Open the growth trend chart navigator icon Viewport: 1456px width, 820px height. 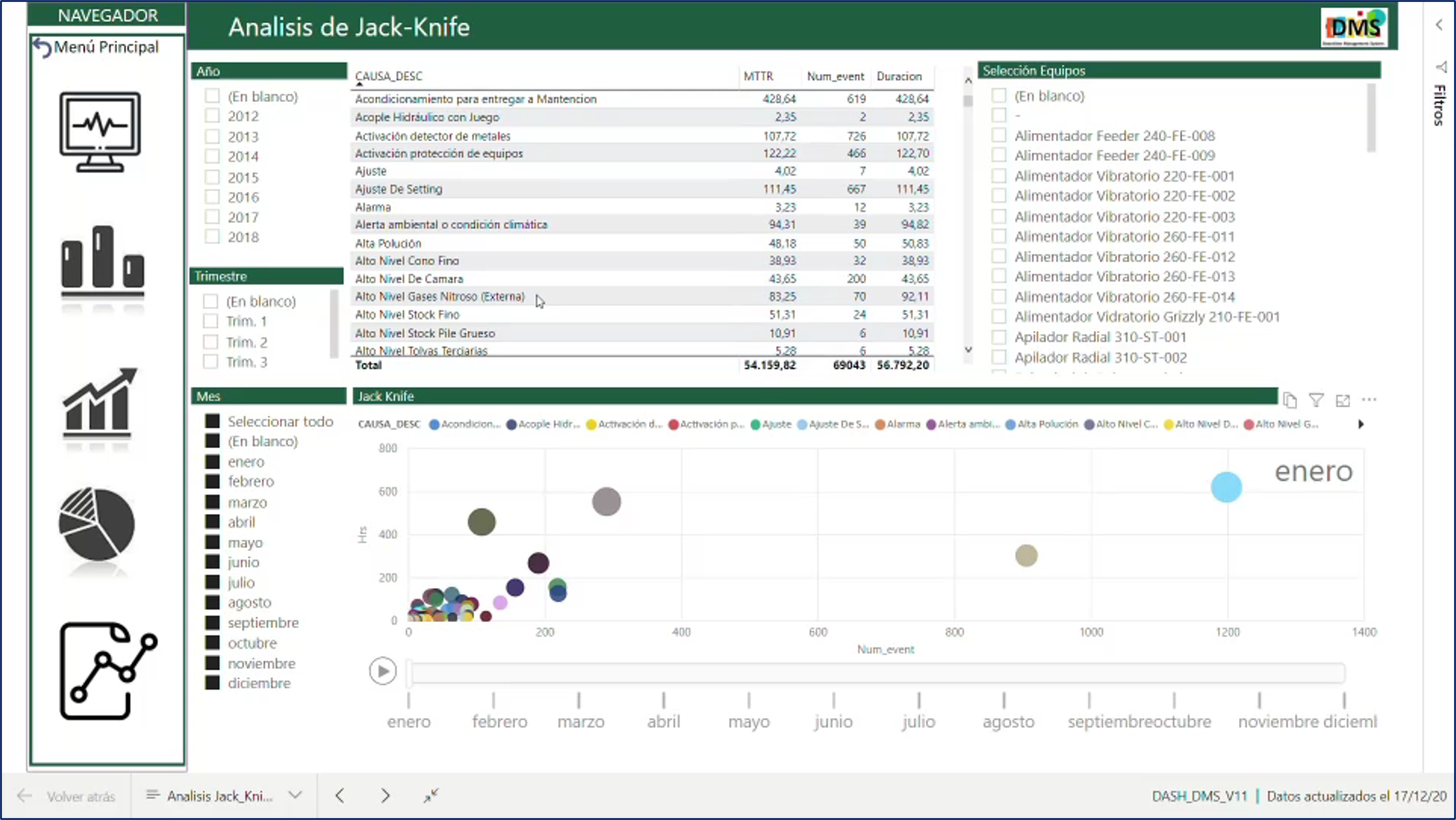click(100, 403)
